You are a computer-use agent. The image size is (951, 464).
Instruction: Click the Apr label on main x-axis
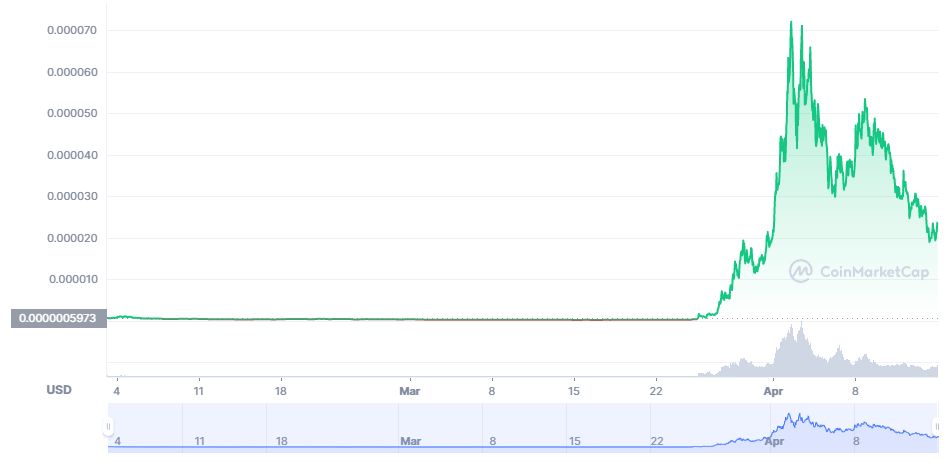(773, 391)
